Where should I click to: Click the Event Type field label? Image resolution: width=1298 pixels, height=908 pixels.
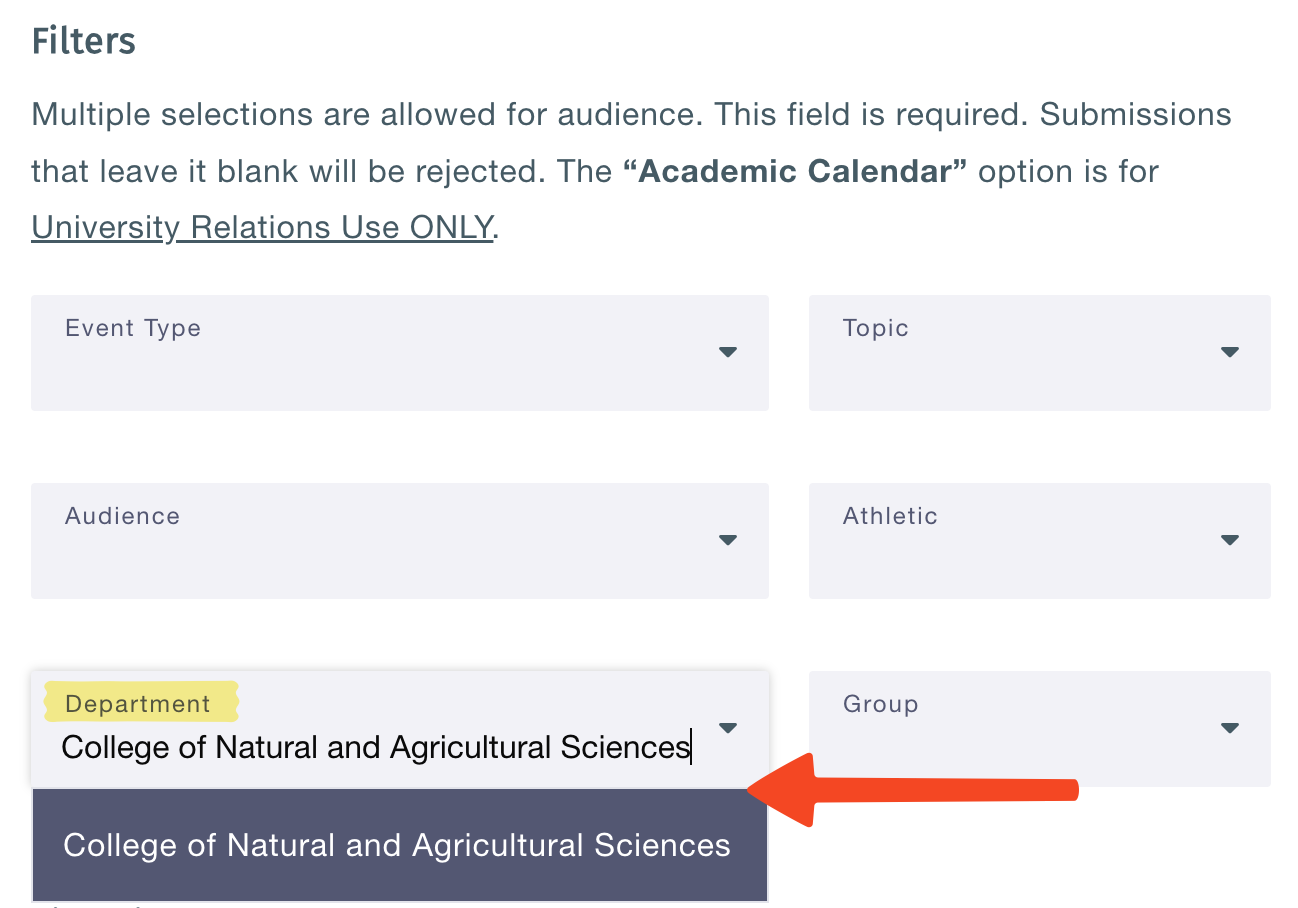coord(133,328)
